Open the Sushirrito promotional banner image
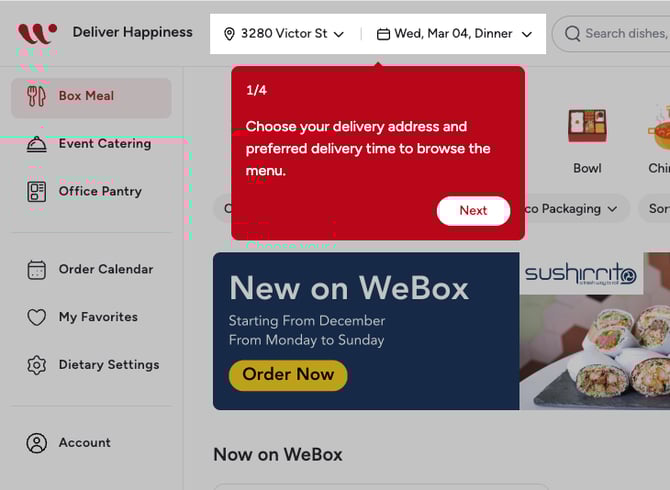The image size is (670, 490). pos(595,331)
